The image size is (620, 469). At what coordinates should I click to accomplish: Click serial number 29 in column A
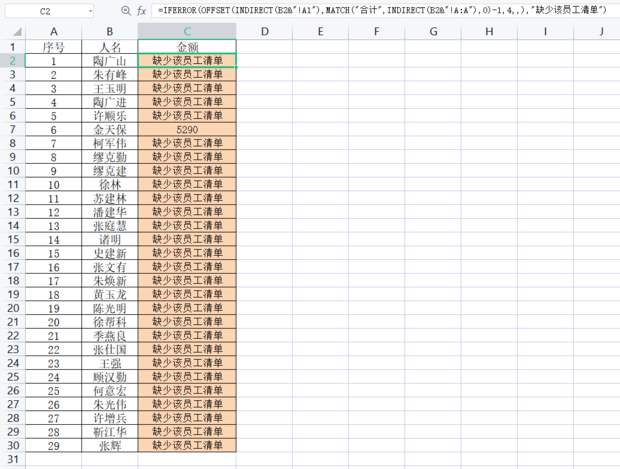(x=54, y=445)
